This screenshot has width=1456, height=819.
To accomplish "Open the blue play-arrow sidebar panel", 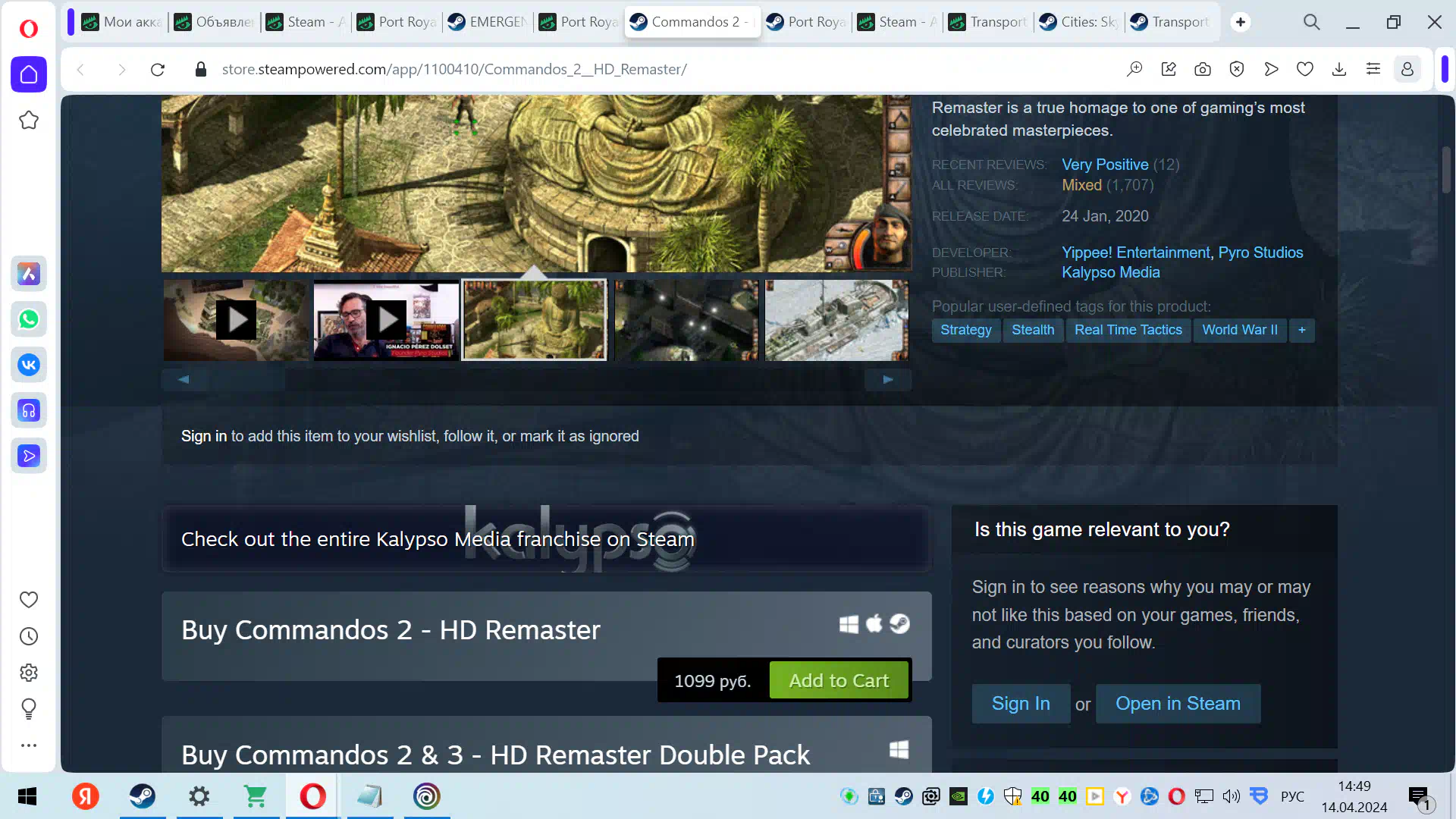I will 29,456.
